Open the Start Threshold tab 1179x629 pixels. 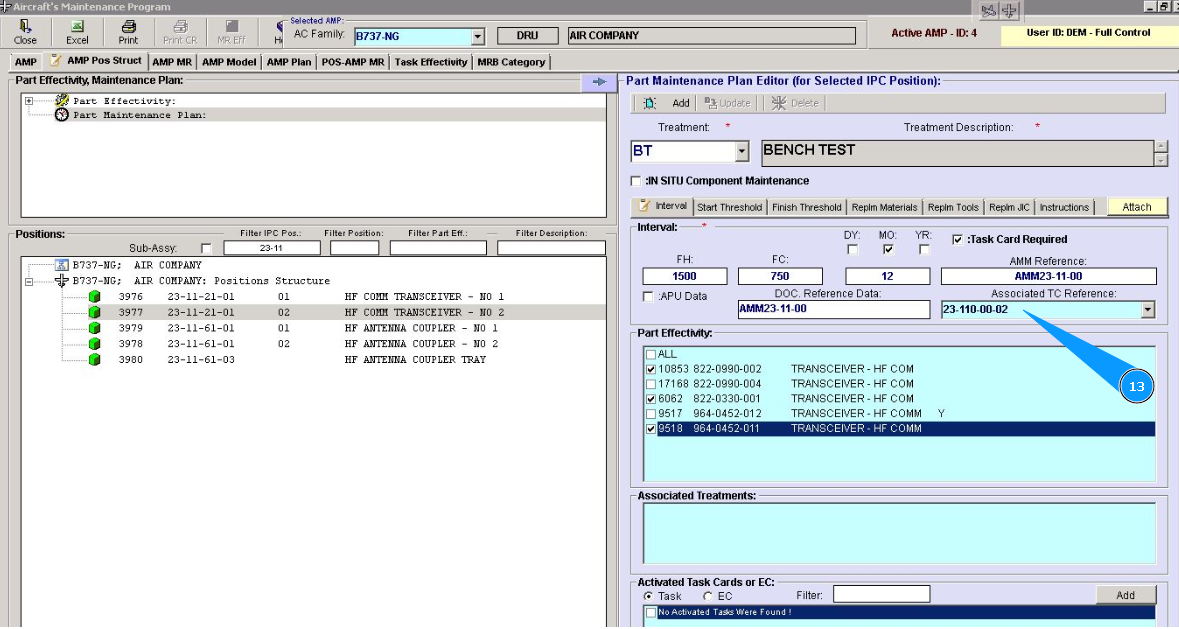click(x=729, y=207)
